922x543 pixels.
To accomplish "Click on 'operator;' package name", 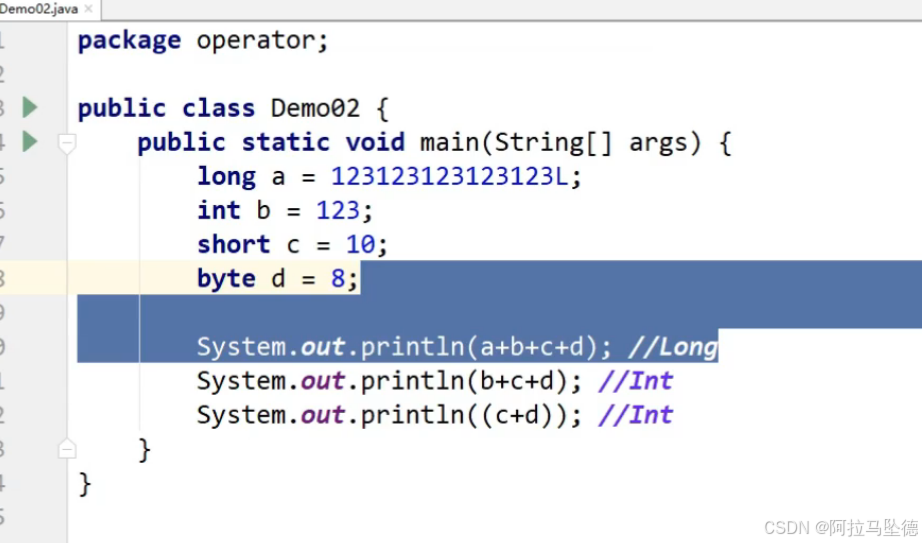I will click(x=262, y=41).
